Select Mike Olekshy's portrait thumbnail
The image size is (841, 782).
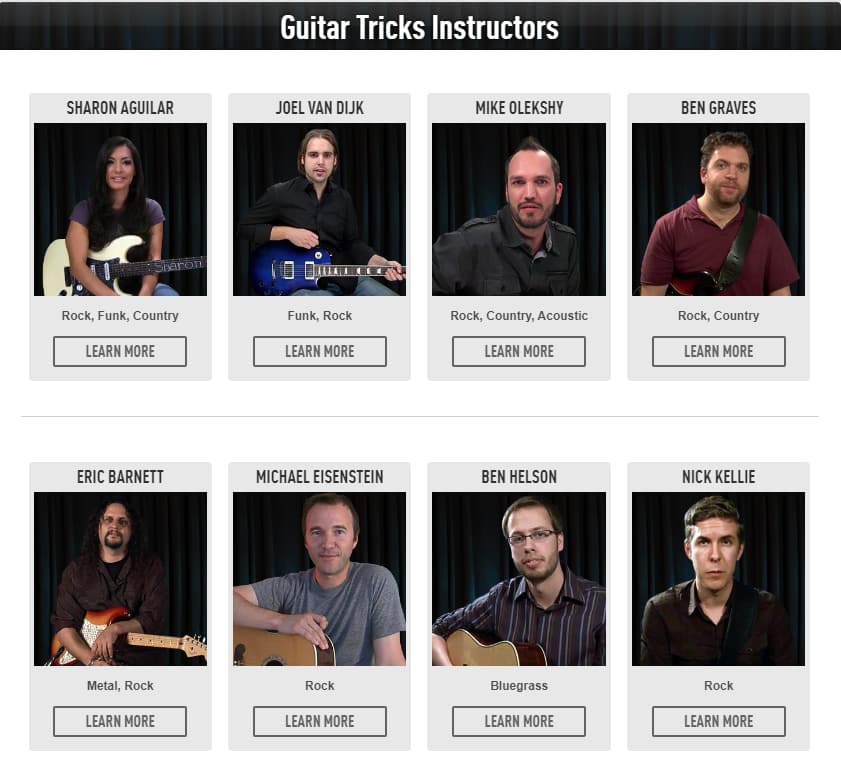pos(519,209)
